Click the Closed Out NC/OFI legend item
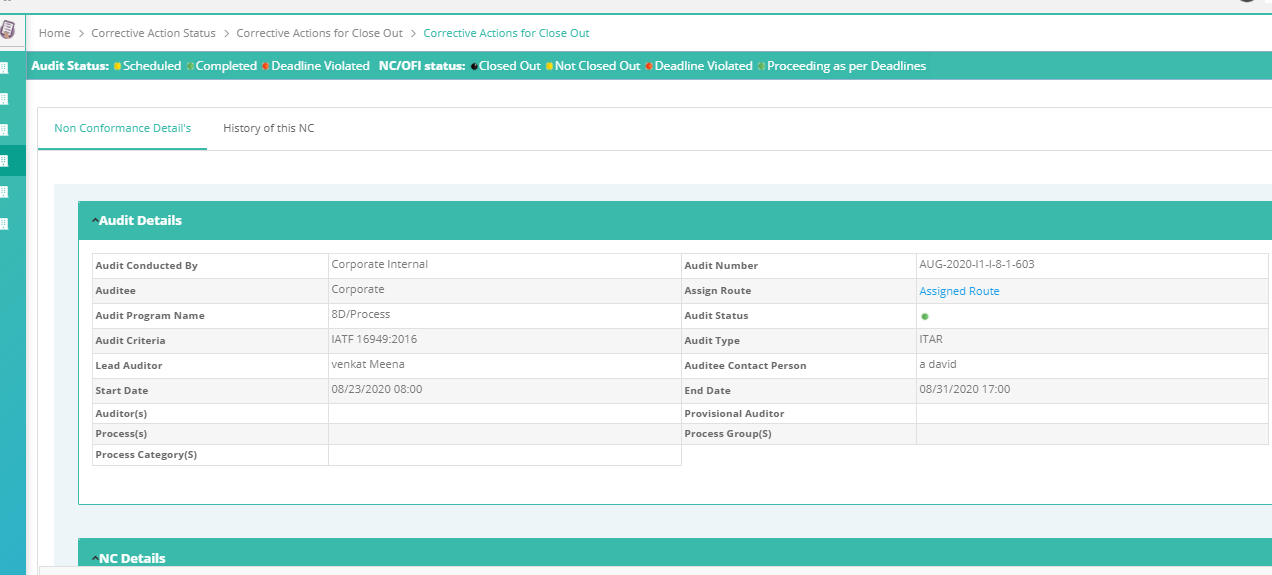The width and height of the screenshot is (1272, 575). tap(505, 66)
